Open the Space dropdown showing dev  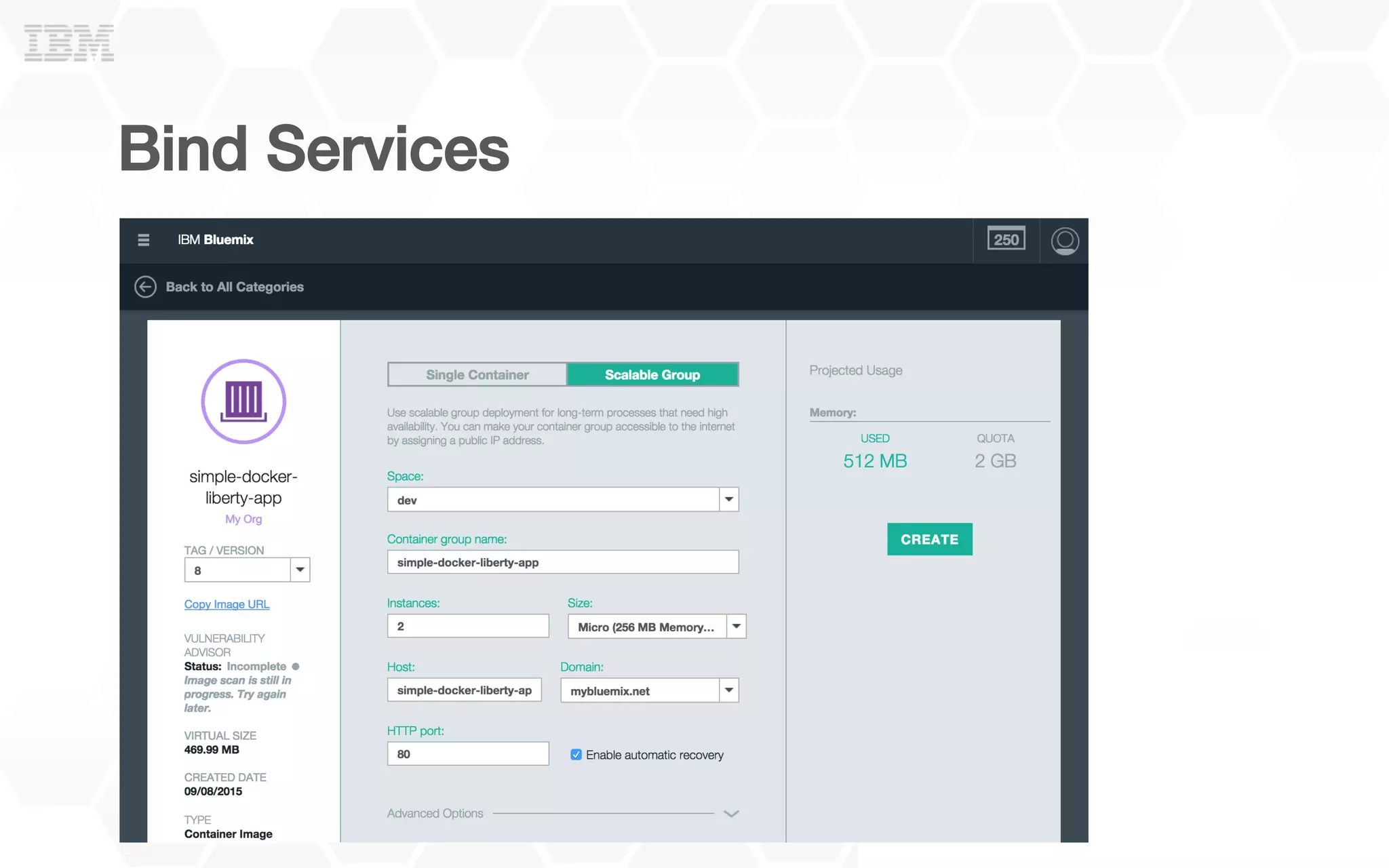tap(563, 500)
